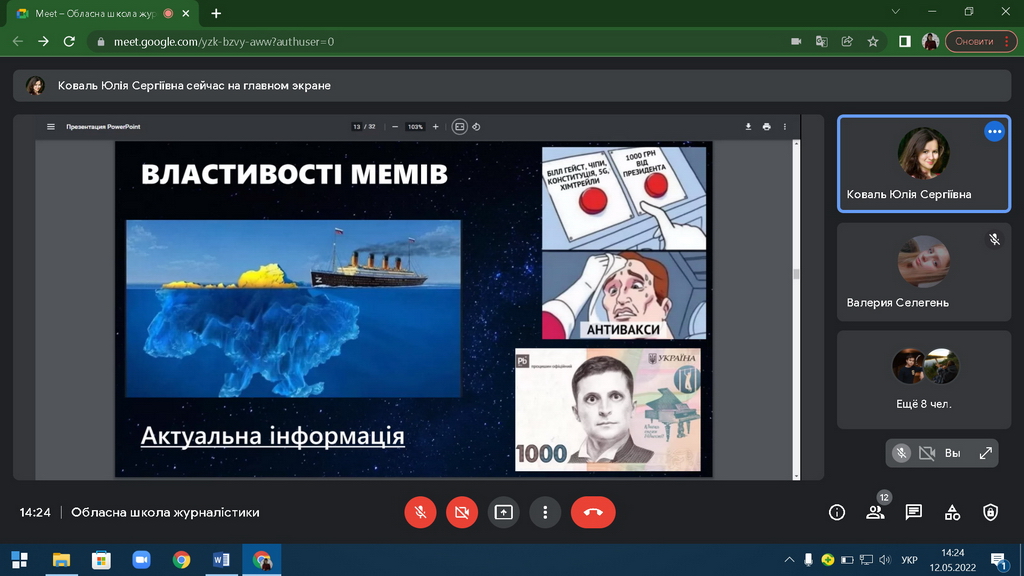Go forward in the browser
1024x576 pixels.
pyautogui.click(x=43, y=41)
